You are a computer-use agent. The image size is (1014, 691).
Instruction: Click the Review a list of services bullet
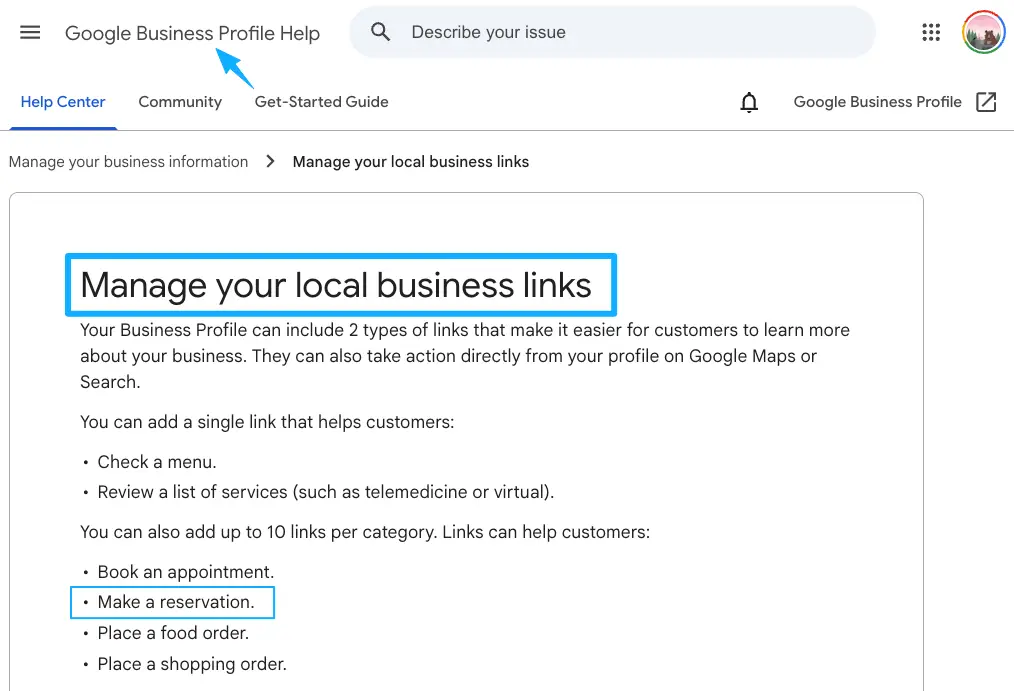click(325, 492)
